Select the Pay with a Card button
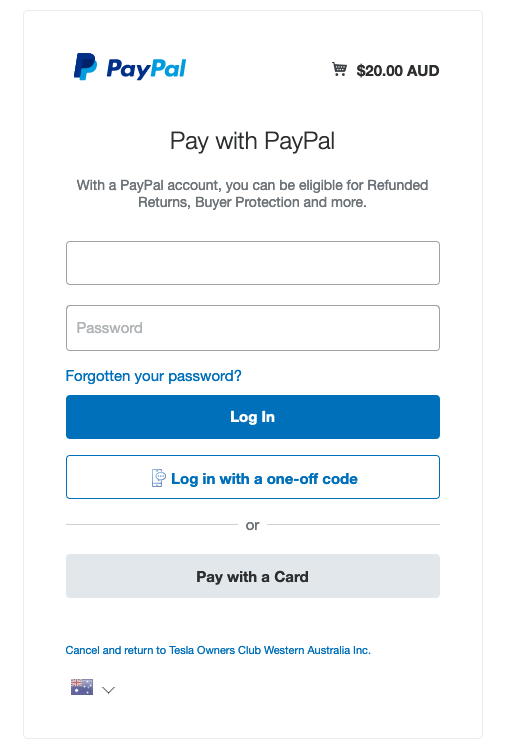 pos(253,576)
